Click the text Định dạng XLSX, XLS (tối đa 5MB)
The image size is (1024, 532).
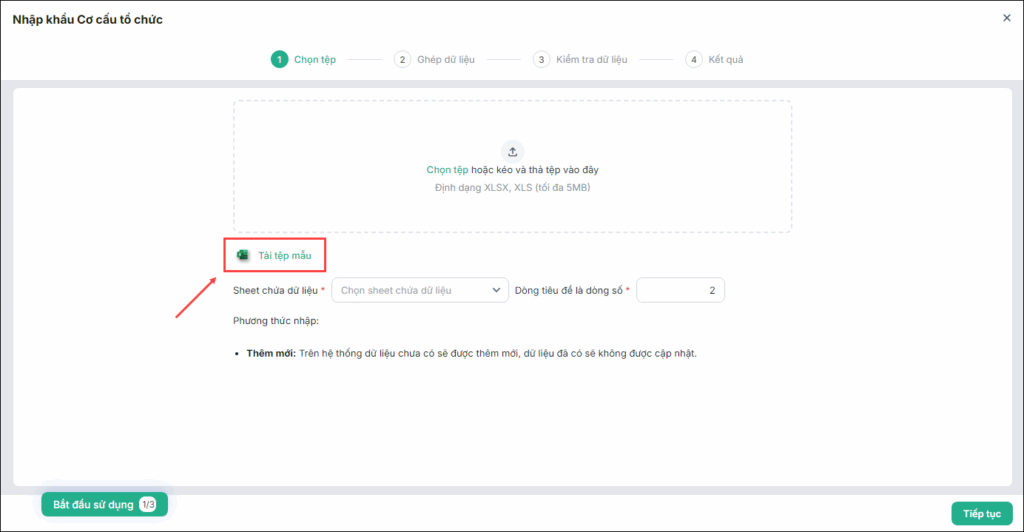click(513, 187)
